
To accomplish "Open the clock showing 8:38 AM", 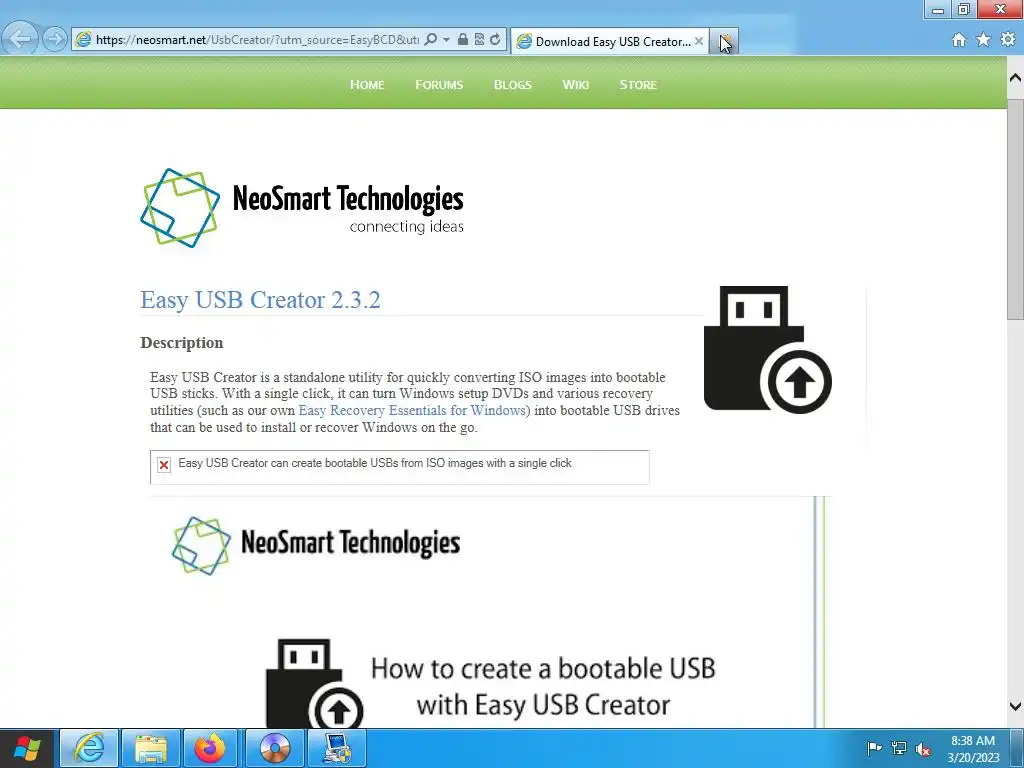I will 973,748.
